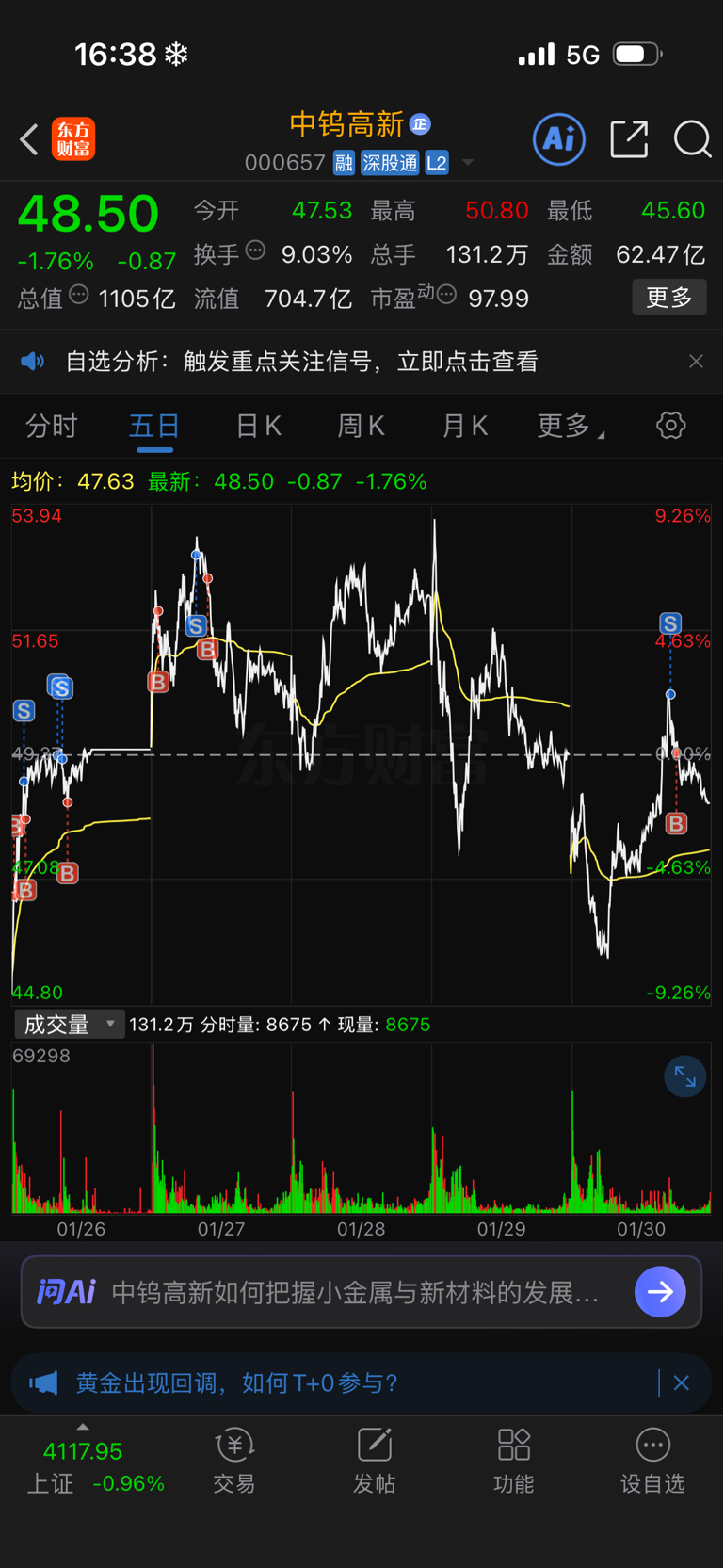
Task: Switch to 周K chart tab
Action: click(x=362, y=427)
